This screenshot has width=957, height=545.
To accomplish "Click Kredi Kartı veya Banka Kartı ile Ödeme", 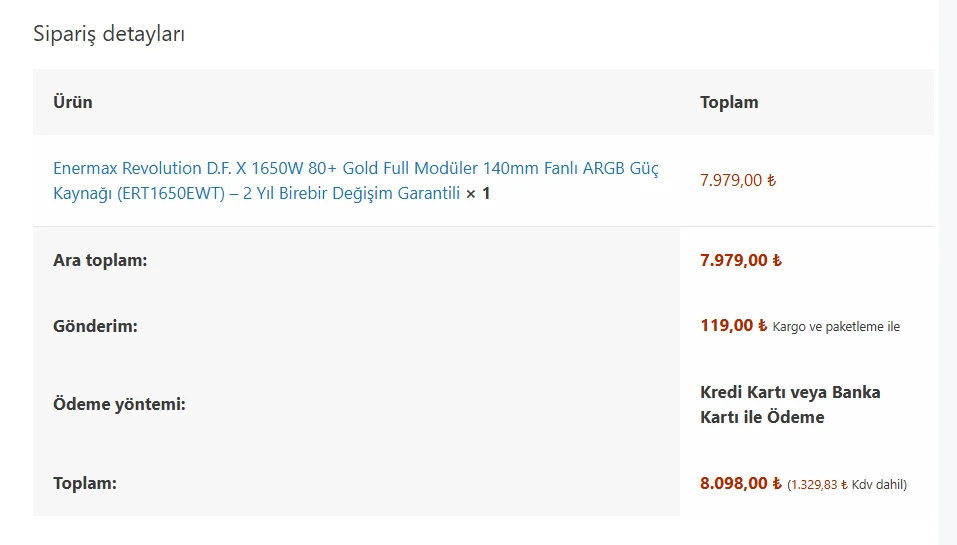I will (x=790, y=404).
